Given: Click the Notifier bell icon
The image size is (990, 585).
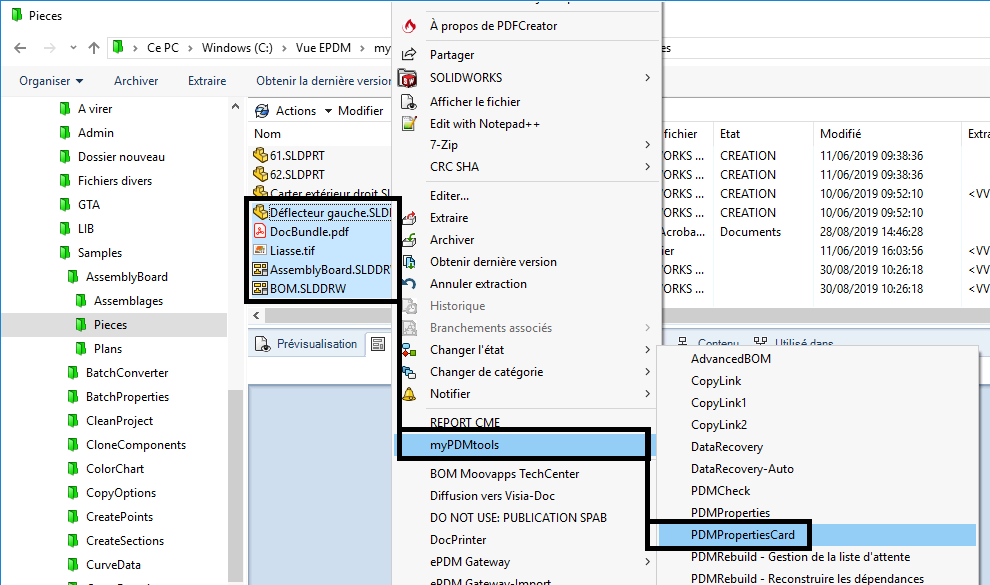Looking at the screenshot, I should [408, 394].
